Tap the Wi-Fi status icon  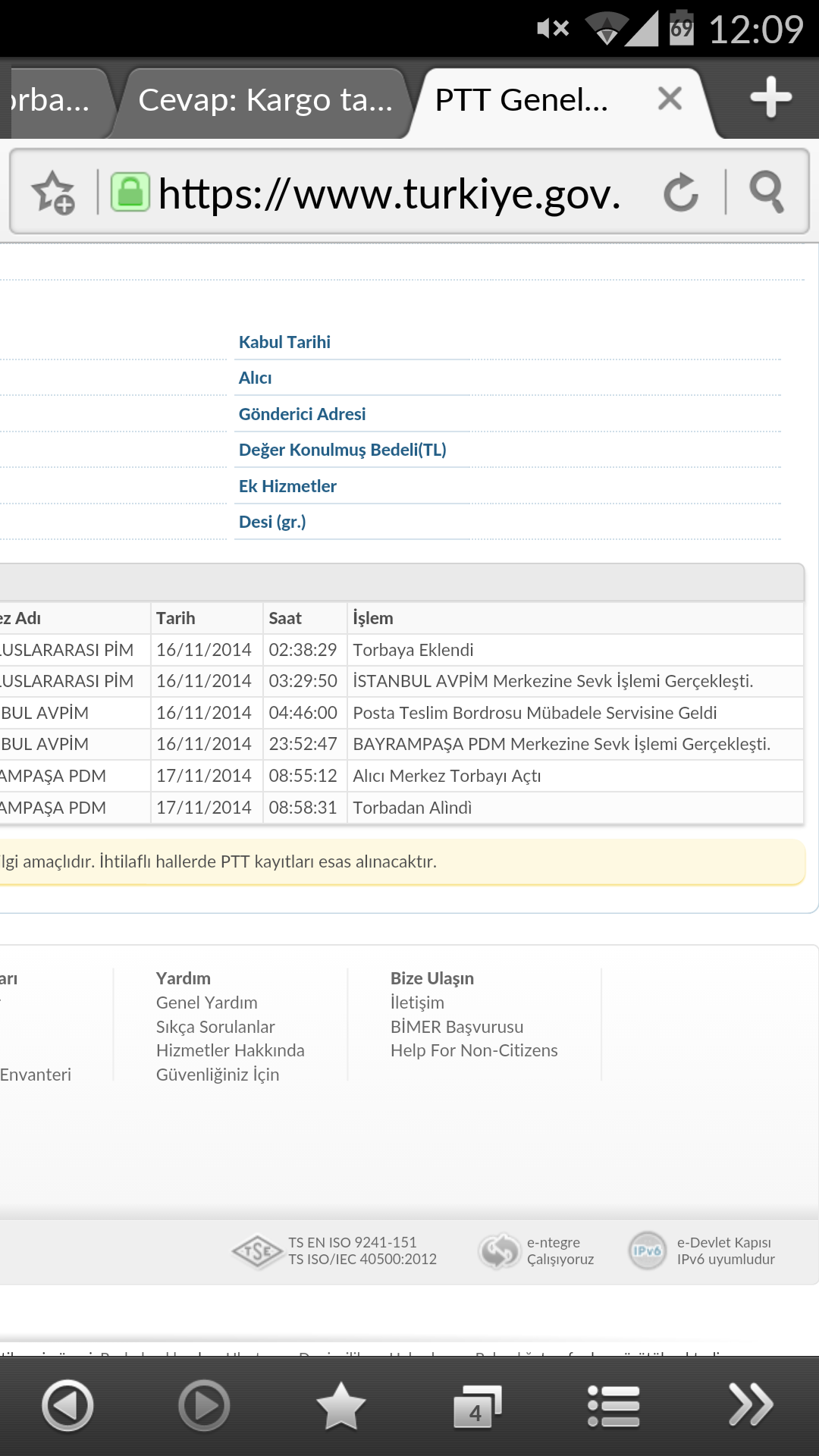(x=606, y=29)
